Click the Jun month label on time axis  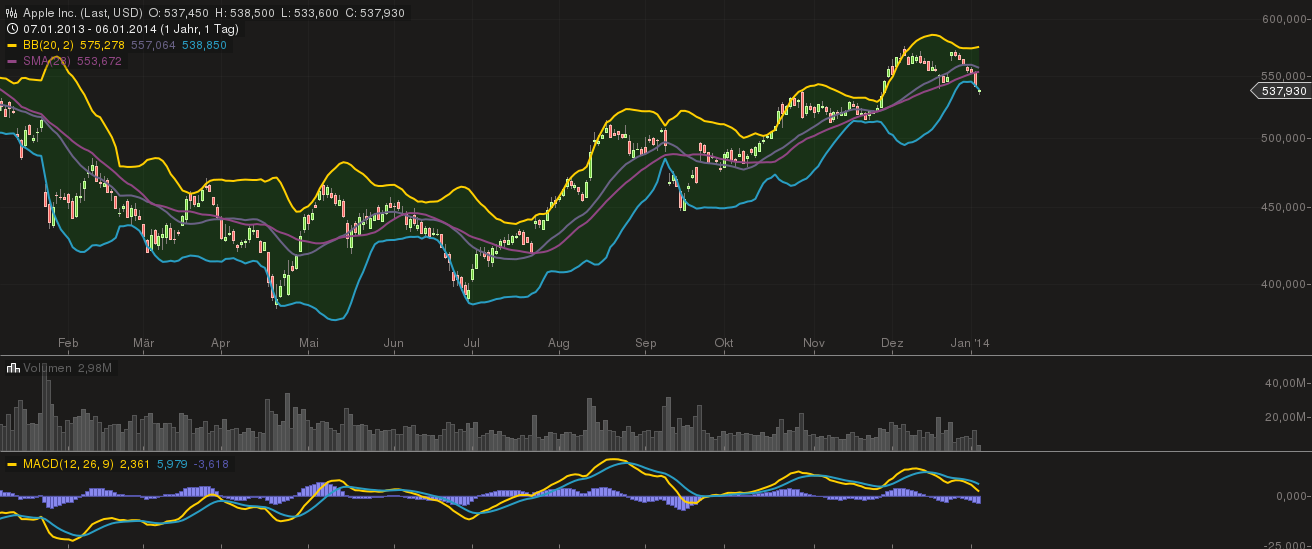pos(394,343)
